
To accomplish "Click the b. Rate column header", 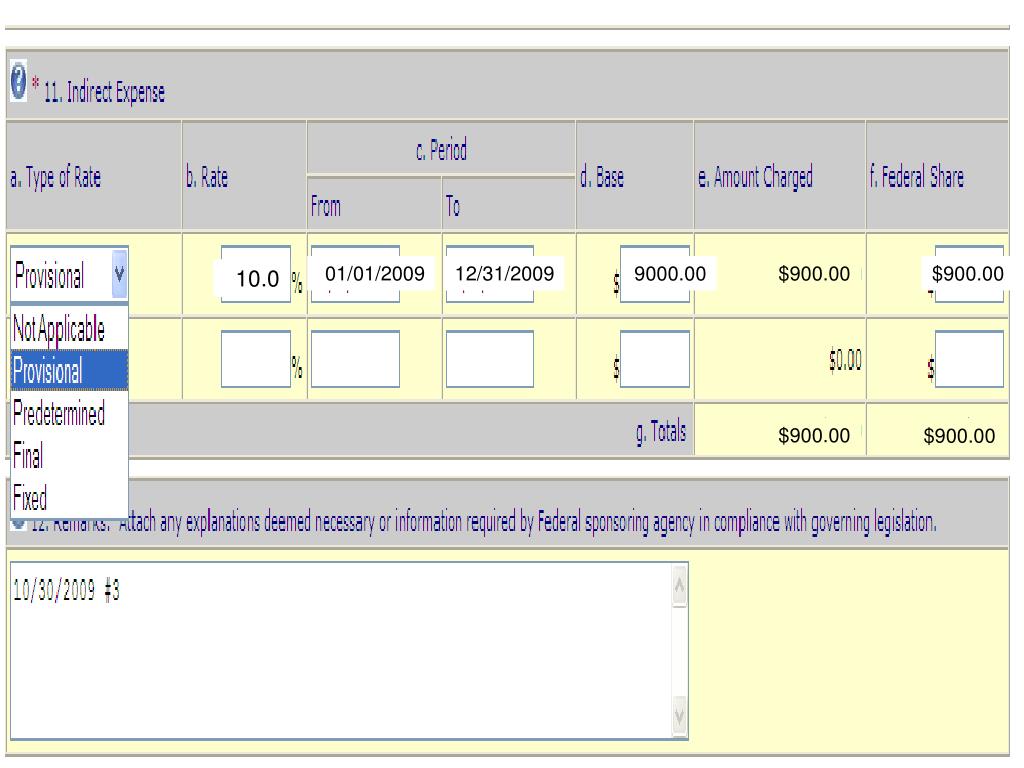I will point(207,177).
